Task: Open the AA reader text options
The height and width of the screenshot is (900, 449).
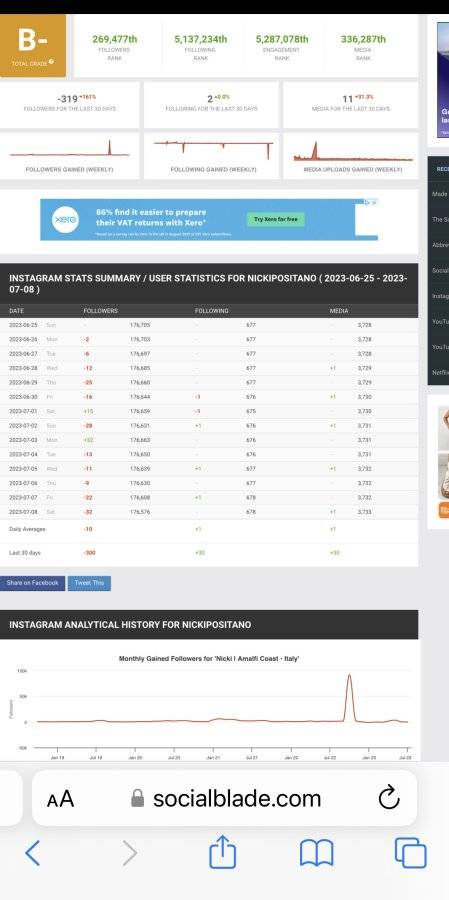Action: [60, 798]
